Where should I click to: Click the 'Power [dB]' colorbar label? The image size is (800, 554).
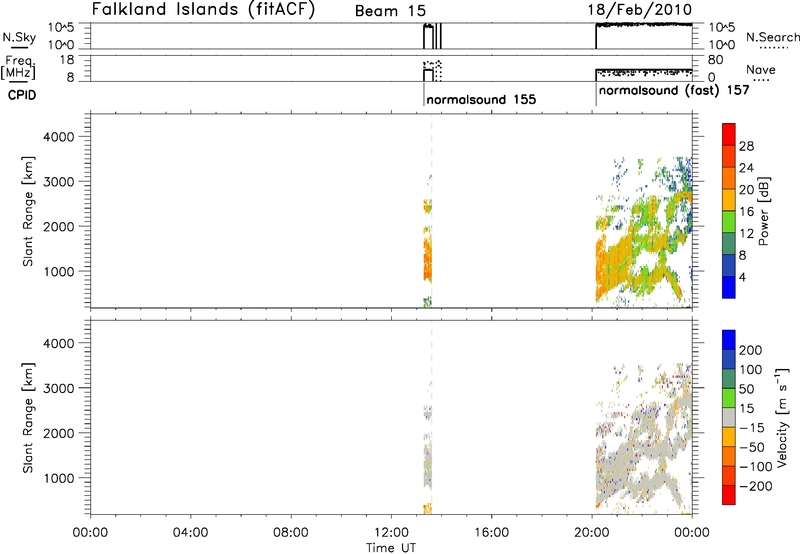point(763,211)
